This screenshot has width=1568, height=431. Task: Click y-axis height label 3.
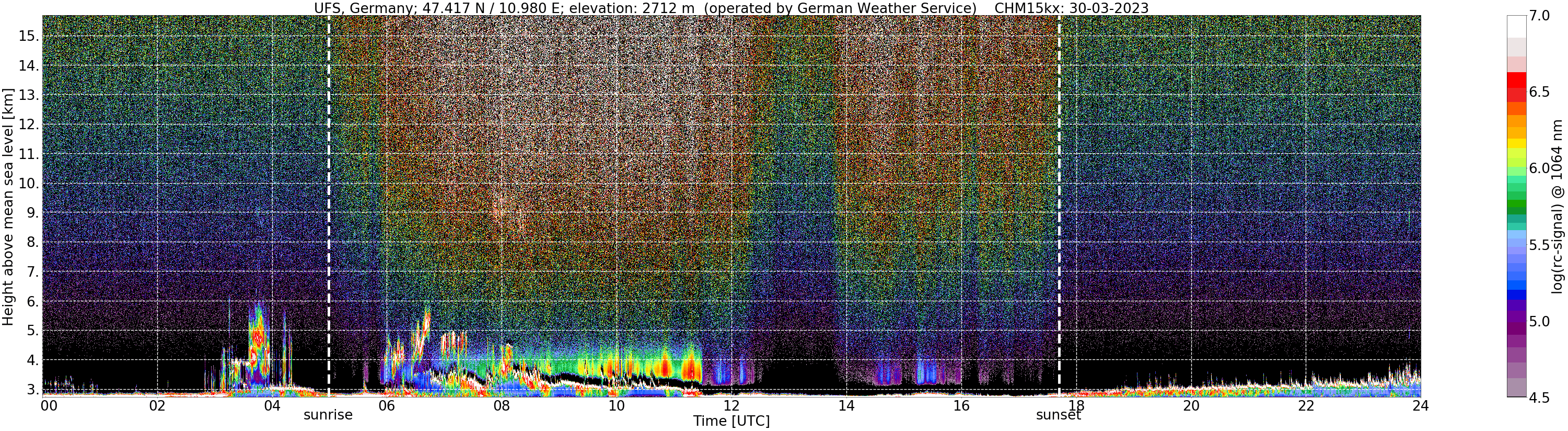coord(32,390)
